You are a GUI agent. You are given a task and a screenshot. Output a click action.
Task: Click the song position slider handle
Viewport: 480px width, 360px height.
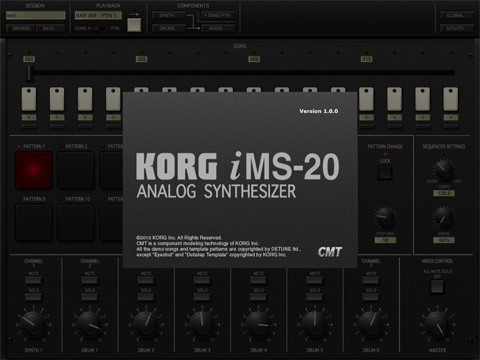(x=29, y=73)
